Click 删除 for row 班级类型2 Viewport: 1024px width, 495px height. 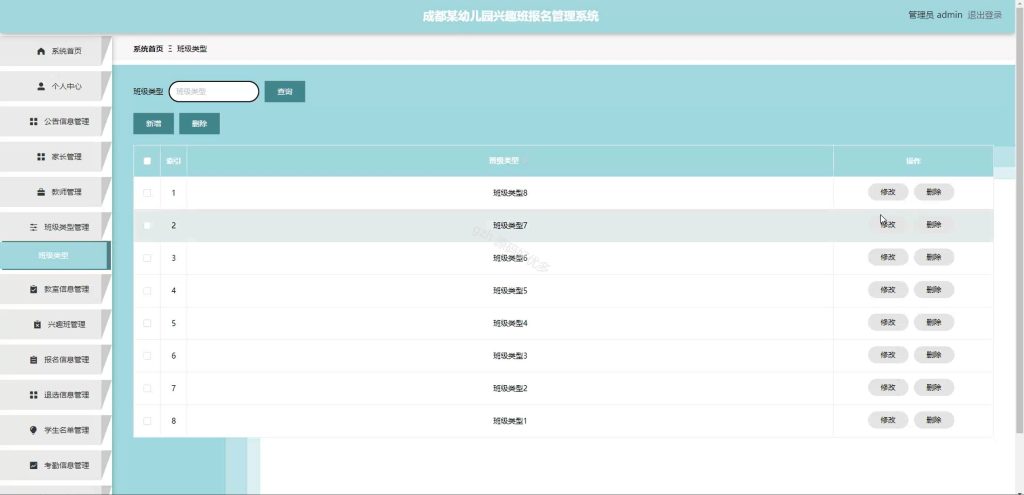pos(934,388)
